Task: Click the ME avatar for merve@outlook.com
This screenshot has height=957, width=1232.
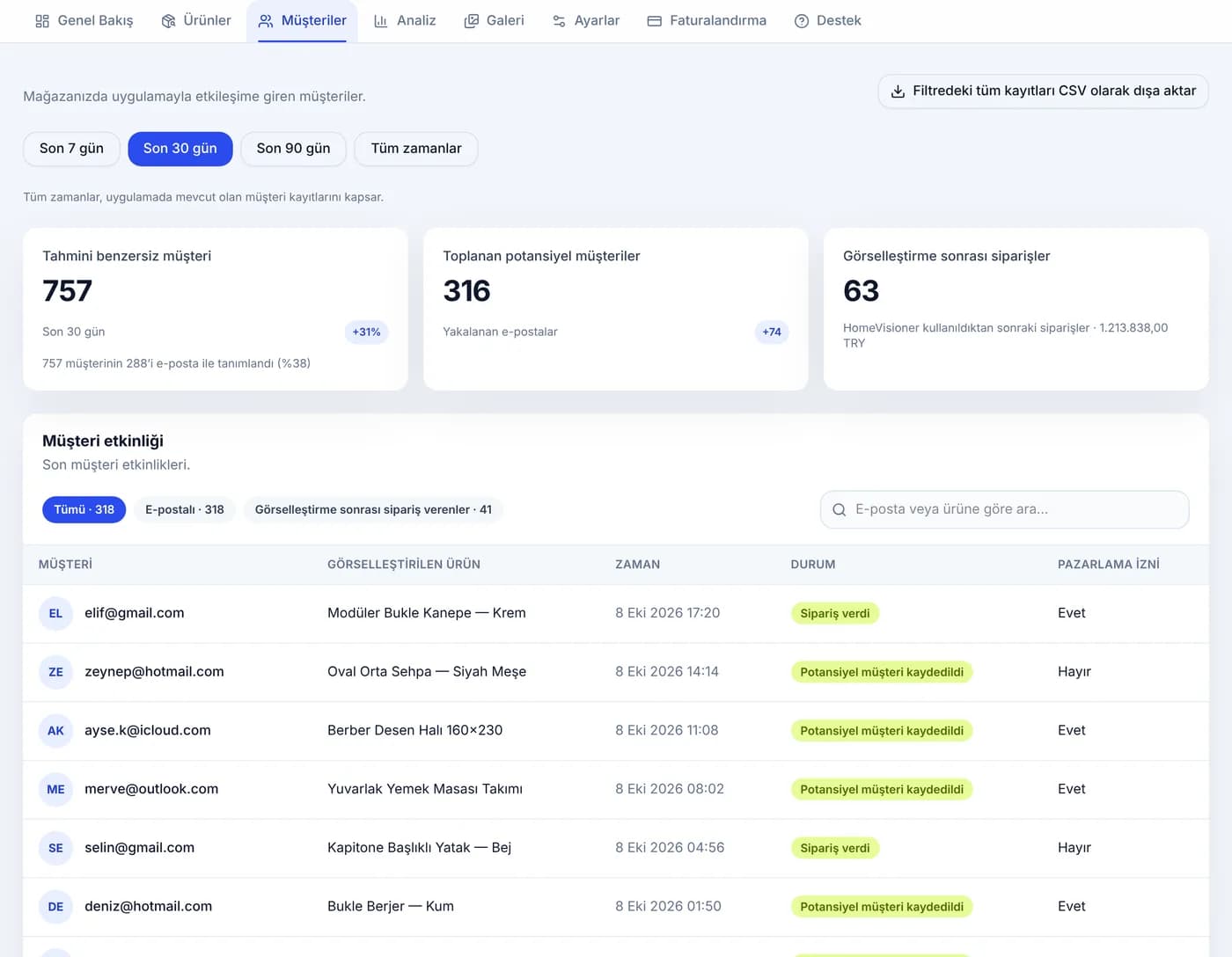Action: click(55, 789)
